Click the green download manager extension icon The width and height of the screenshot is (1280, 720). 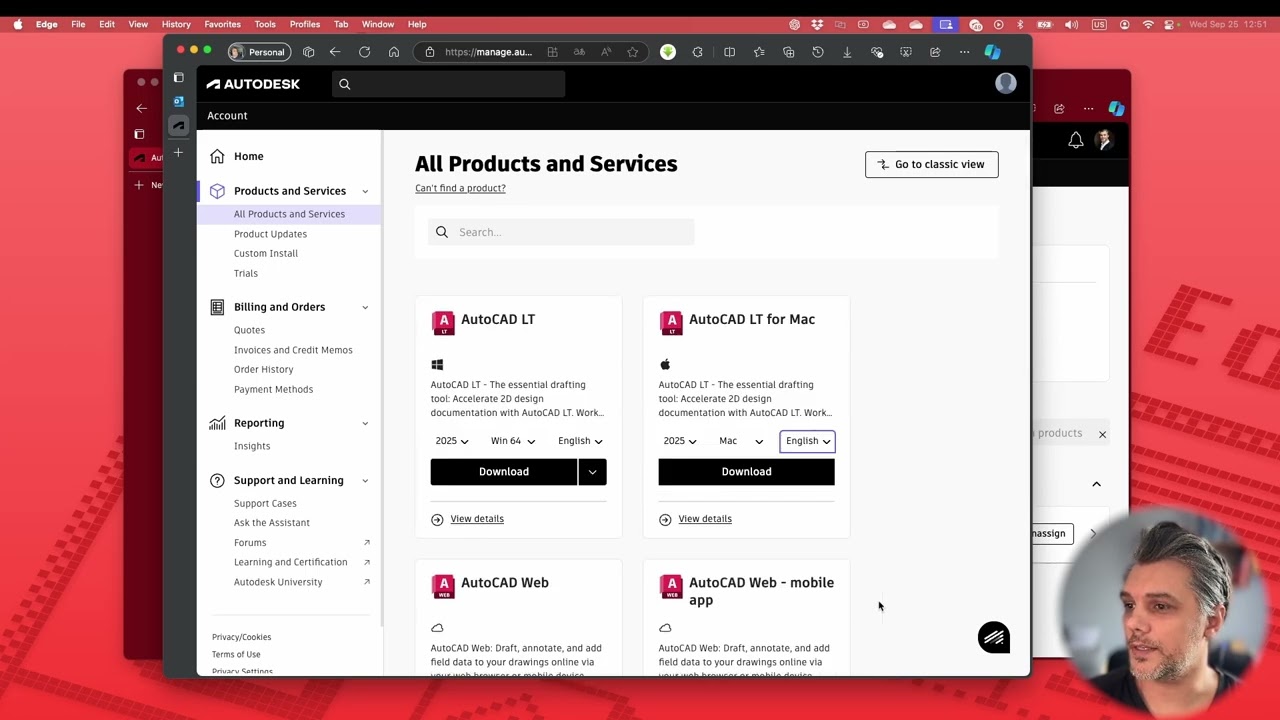pyautogui.click(x=668, y=52)
